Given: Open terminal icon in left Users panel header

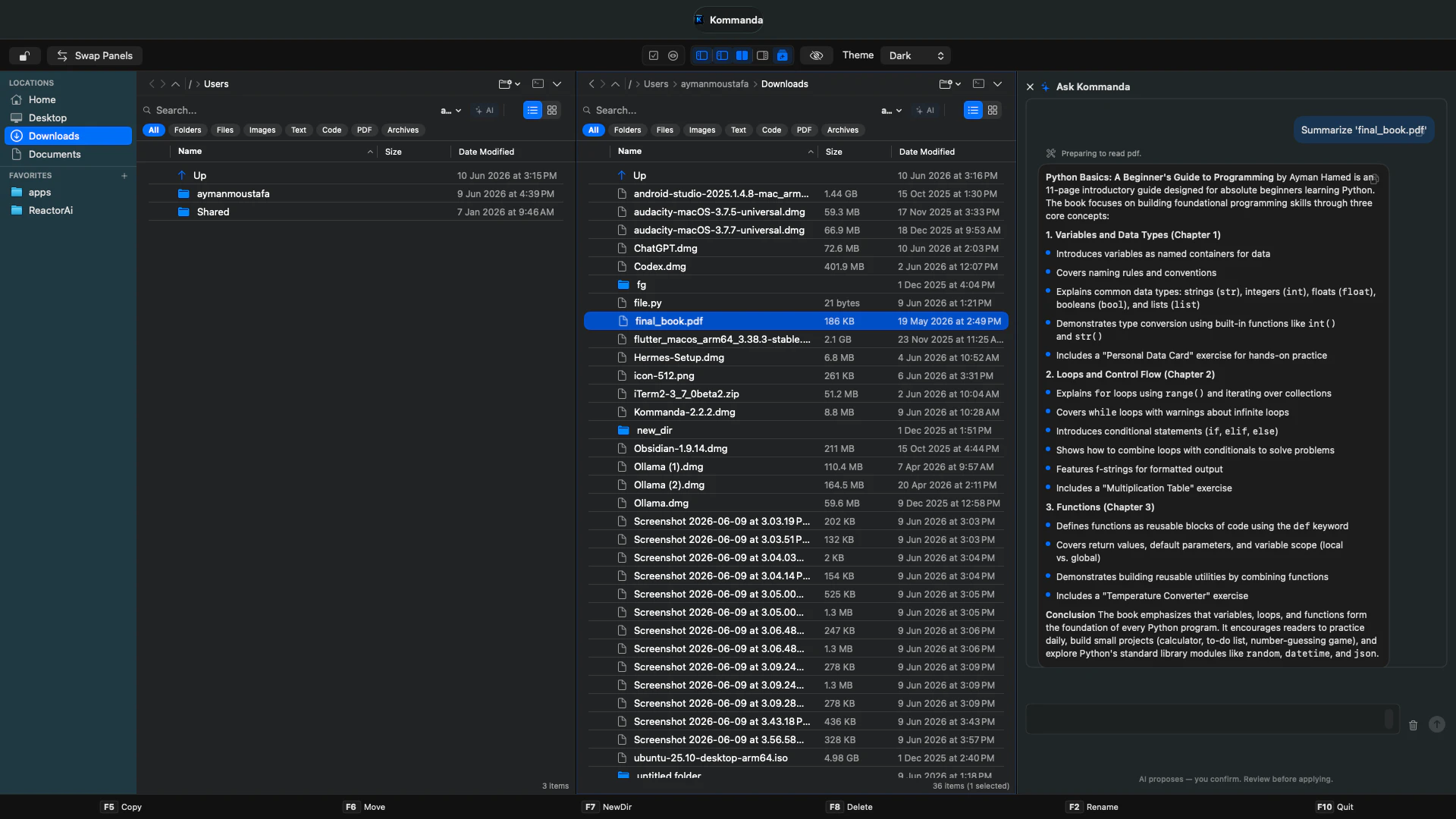Looking at the screenshot, I should click(538, 84).
